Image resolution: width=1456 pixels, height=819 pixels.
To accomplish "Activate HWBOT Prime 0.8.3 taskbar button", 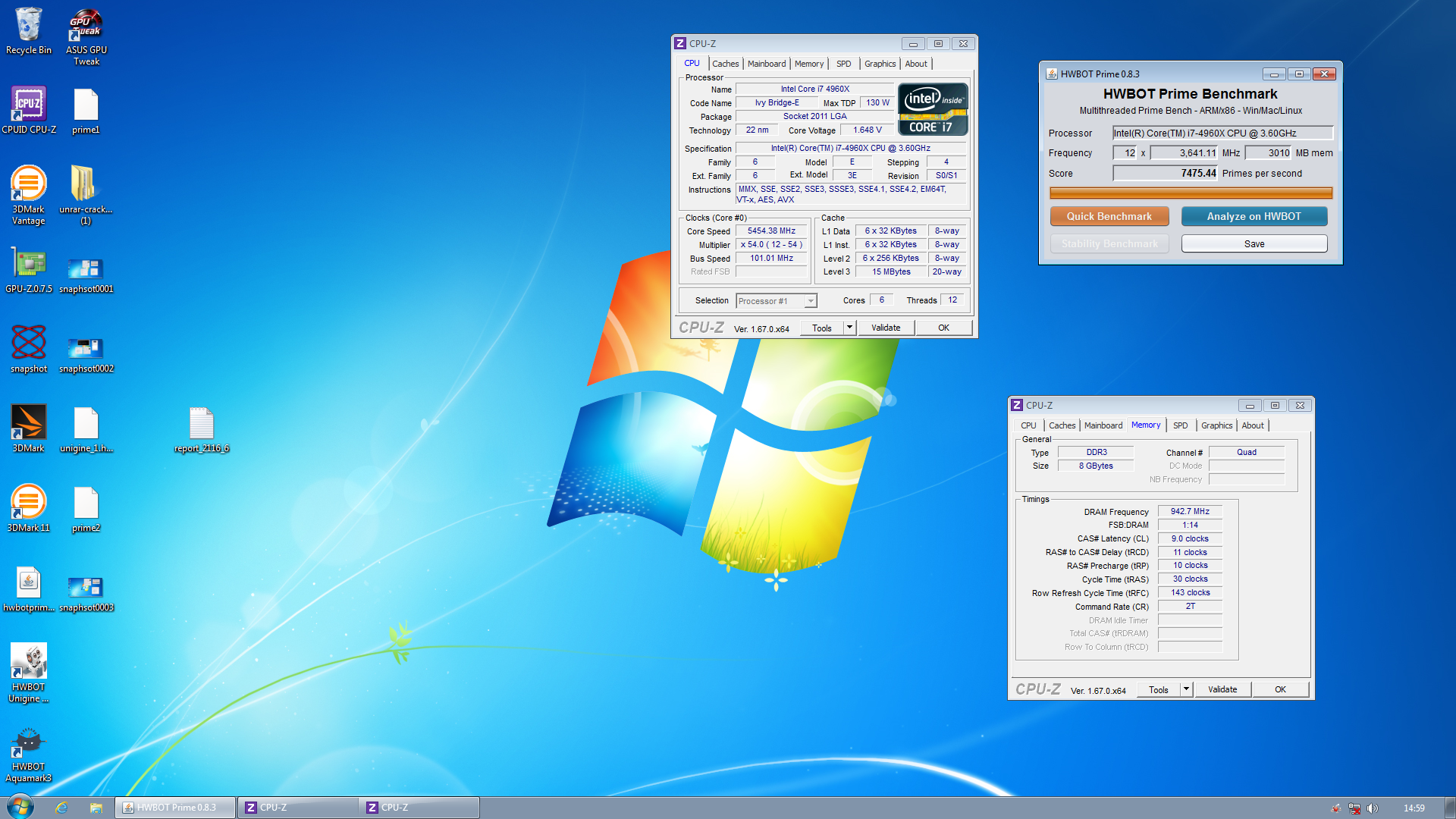I will (x=175, y=808).
